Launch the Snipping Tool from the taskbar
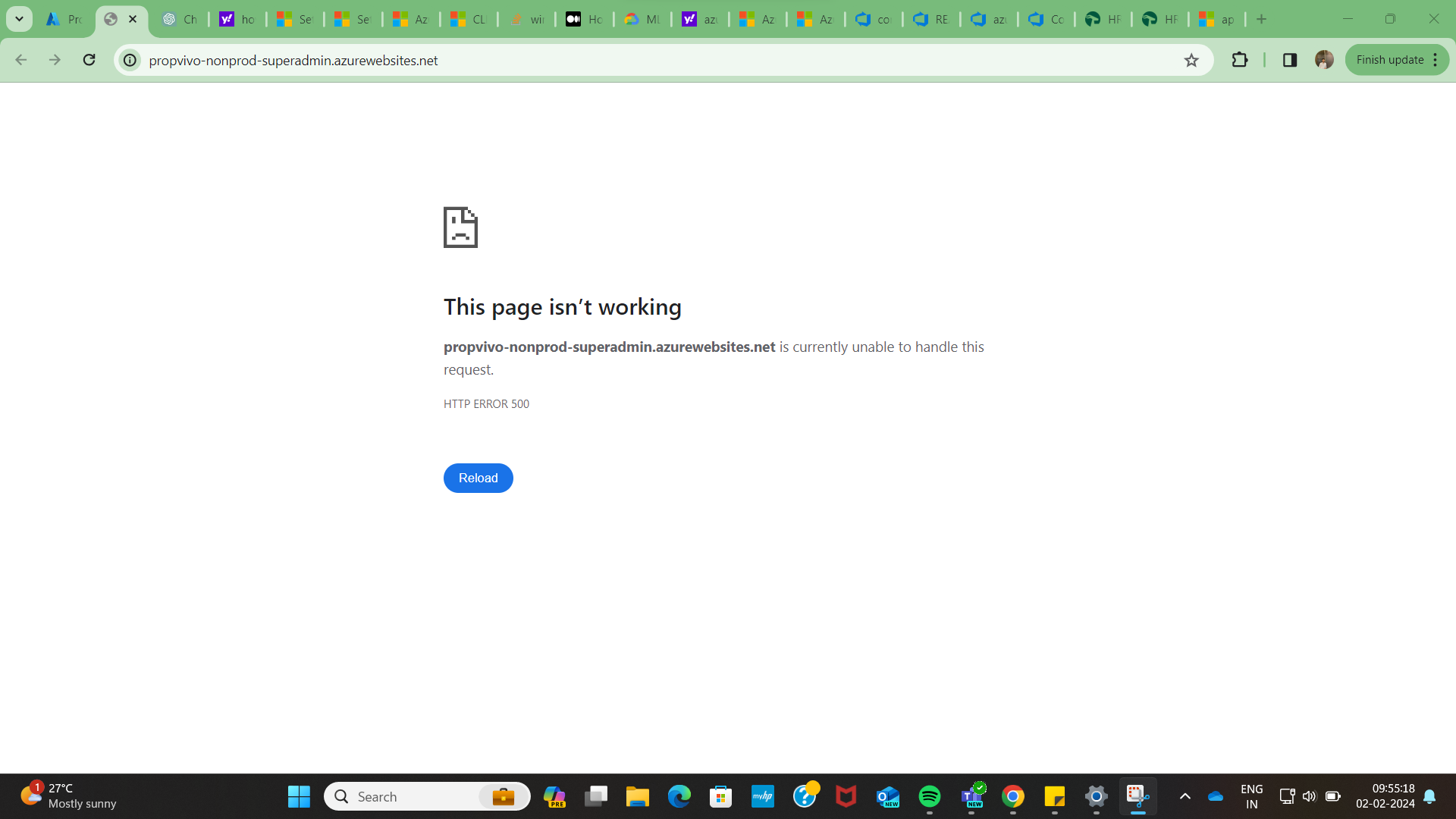 pos(1136,796)
